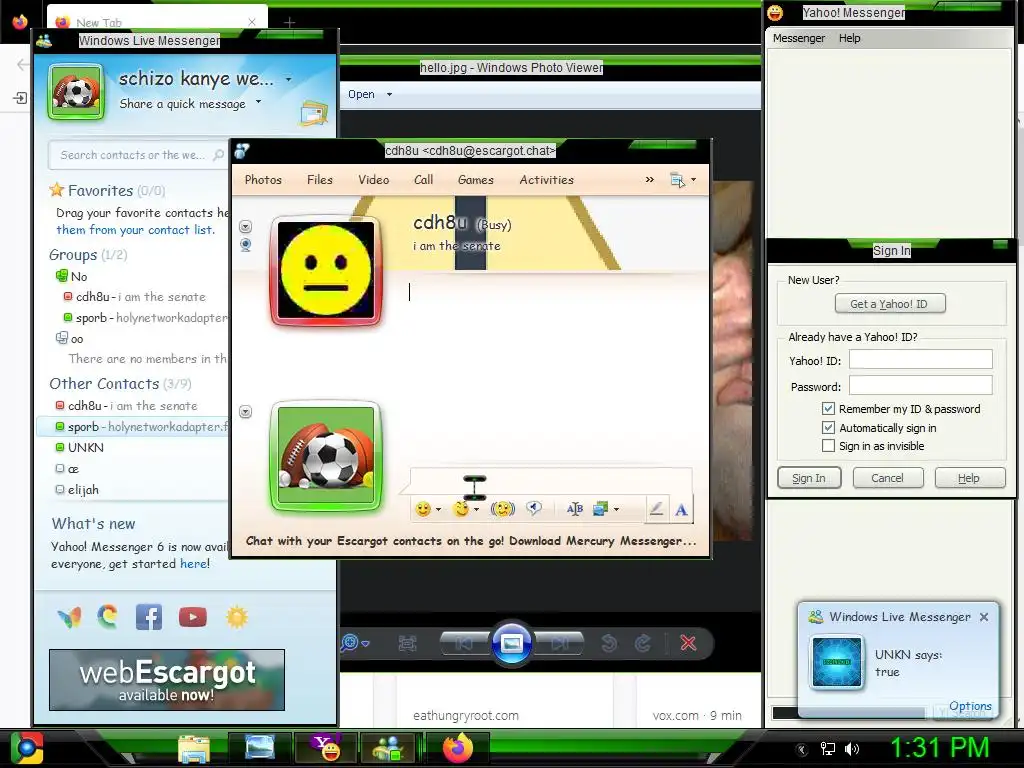This screenshot has width=1024, height=768.
Task: Open file explorer folder icon in taskbar
Action: click(x=194, y=749)
